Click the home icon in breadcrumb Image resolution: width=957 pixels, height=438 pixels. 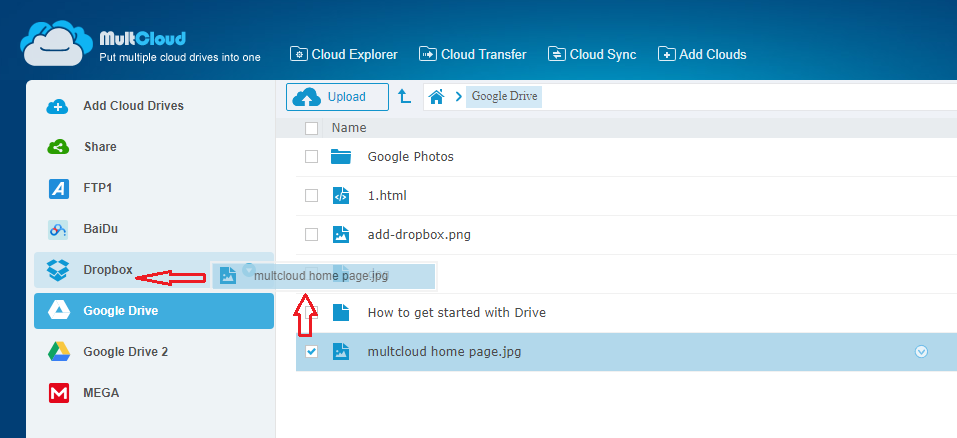[436, 97]
